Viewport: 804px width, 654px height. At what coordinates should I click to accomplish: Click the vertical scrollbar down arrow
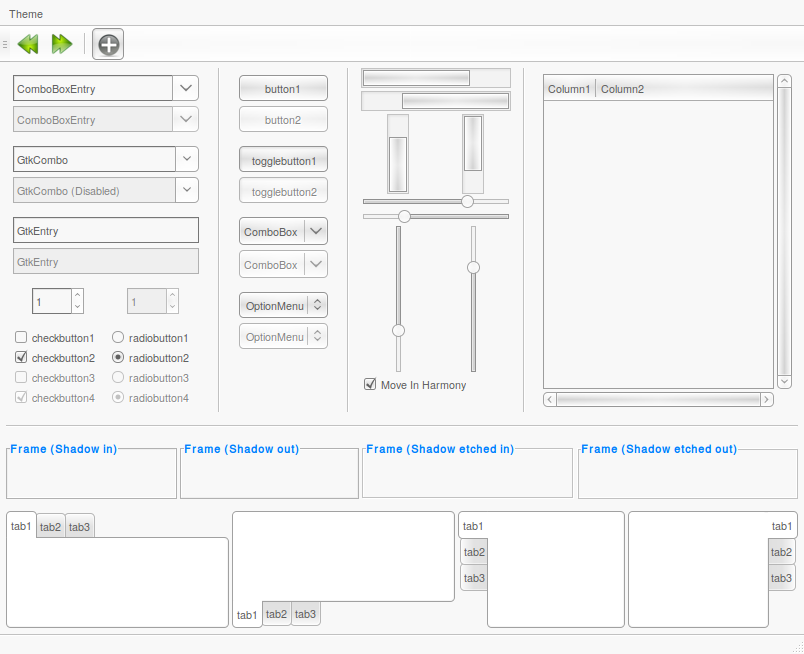(784, 381)
